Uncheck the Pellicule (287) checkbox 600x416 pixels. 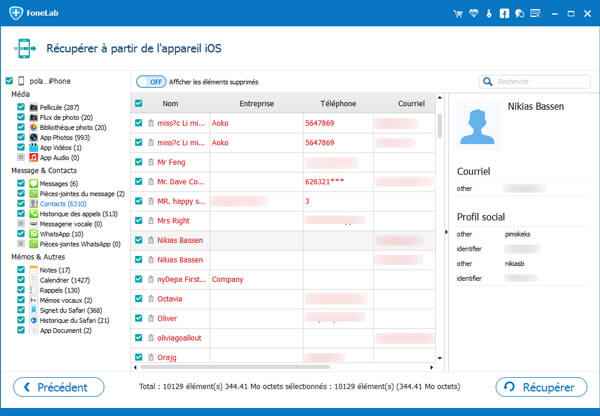(x=21, y=107)
